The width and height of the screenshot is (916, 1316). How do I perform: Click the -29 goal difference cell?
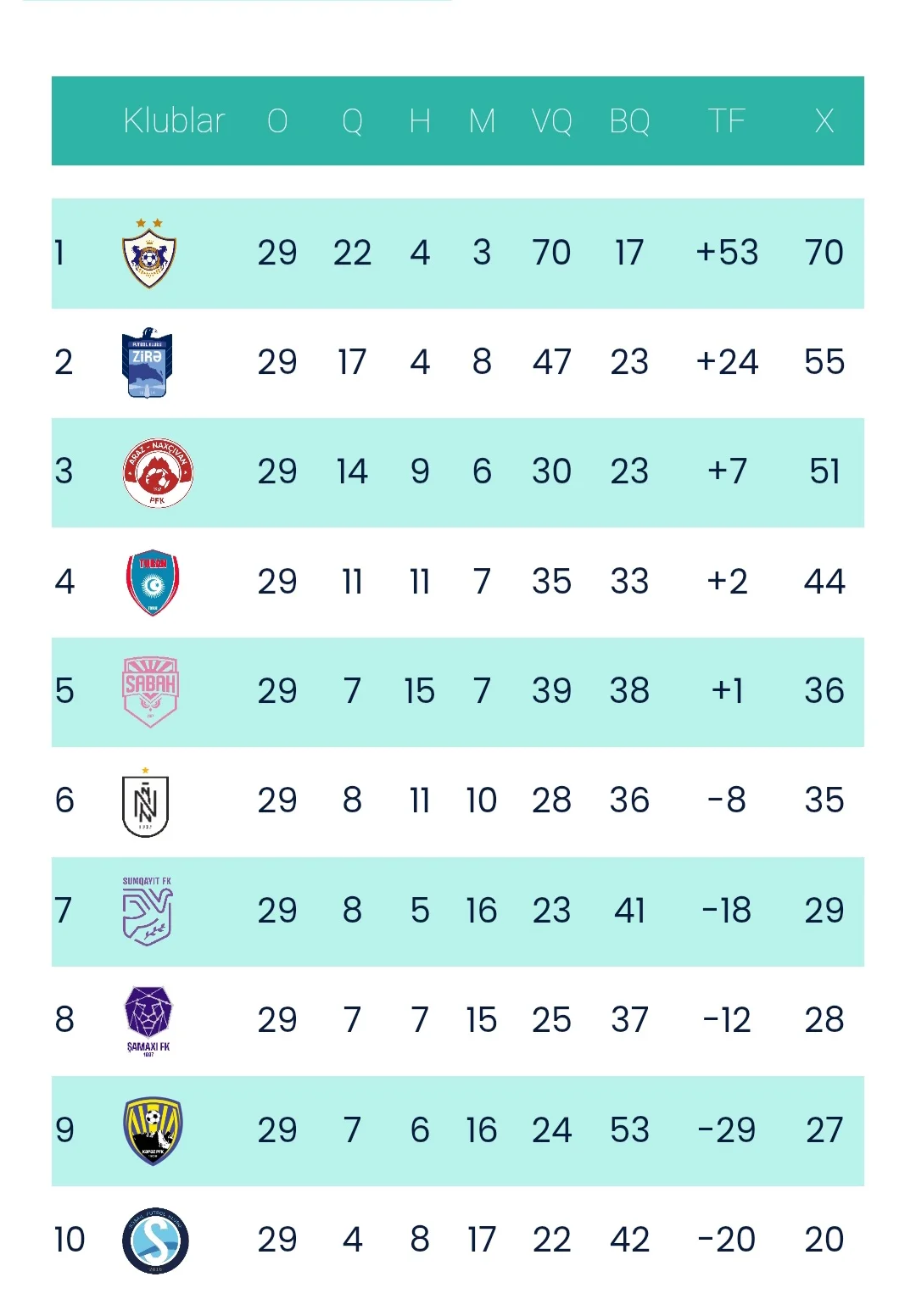[727, 1130]
